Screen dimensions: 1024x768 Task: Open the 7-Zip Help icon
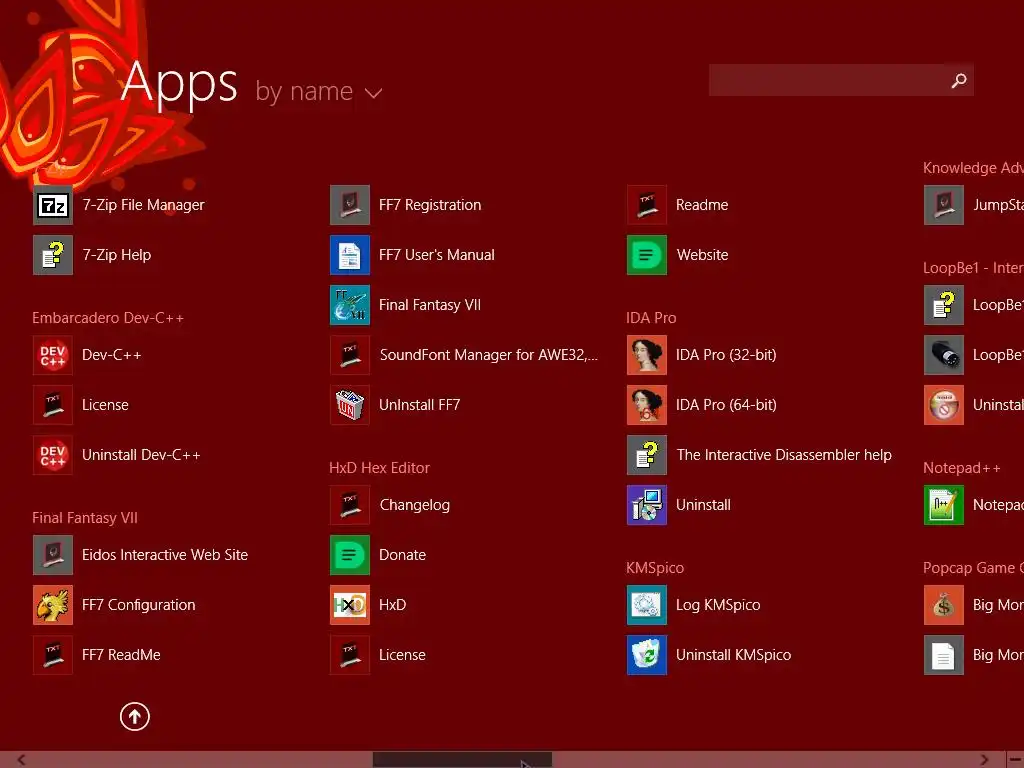click(53, 255)
